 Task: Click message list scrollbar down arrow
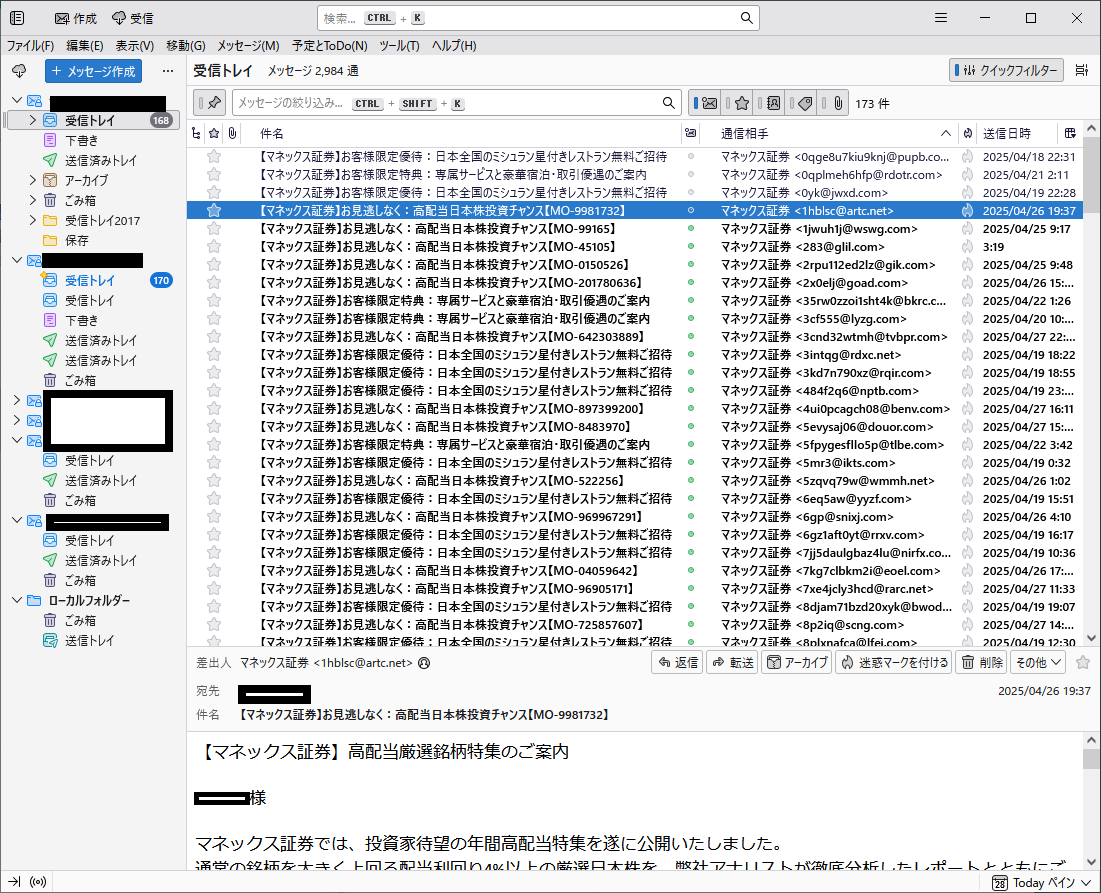(1090, 637)
